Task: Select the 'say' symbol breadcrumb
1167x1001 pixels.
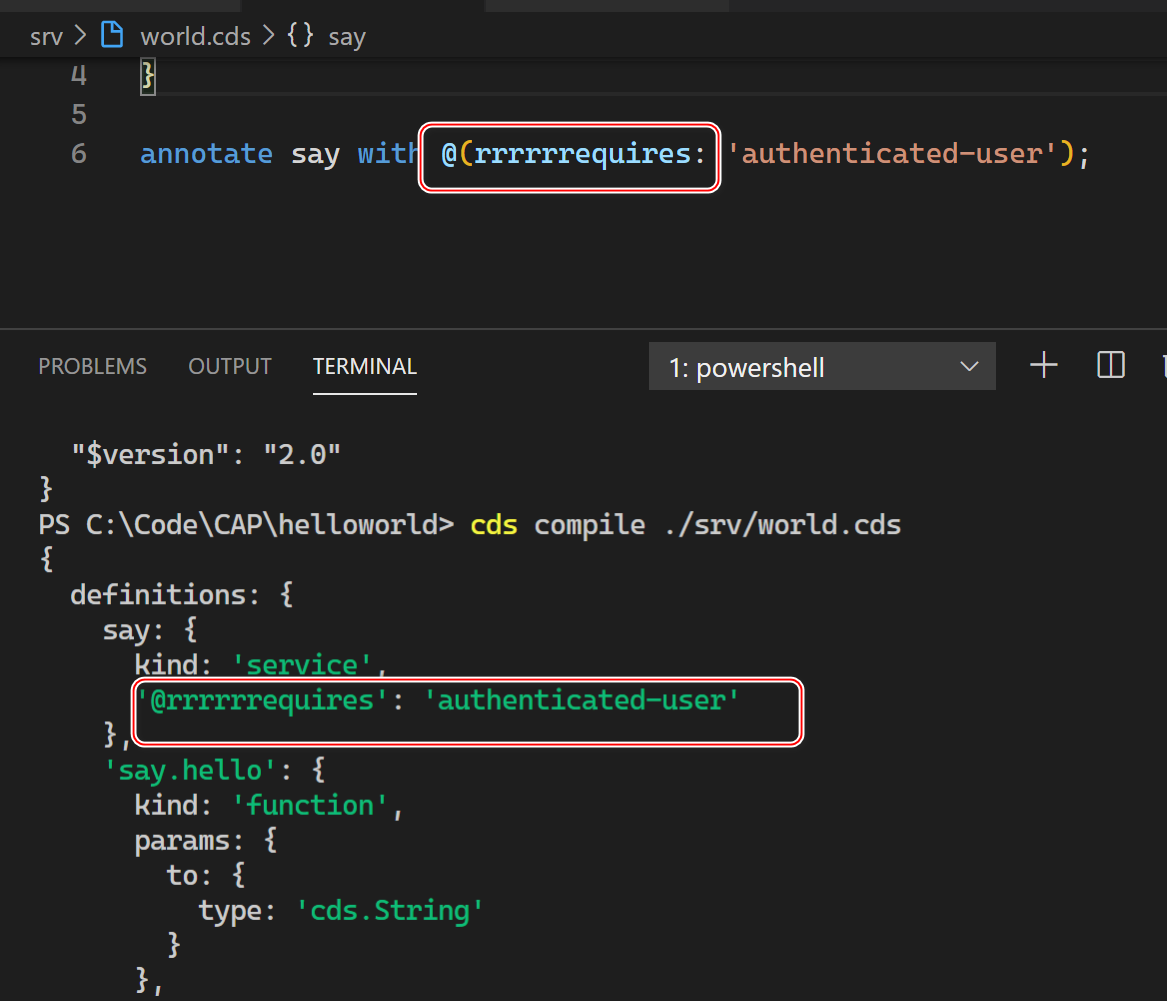Action: [347, 37]
